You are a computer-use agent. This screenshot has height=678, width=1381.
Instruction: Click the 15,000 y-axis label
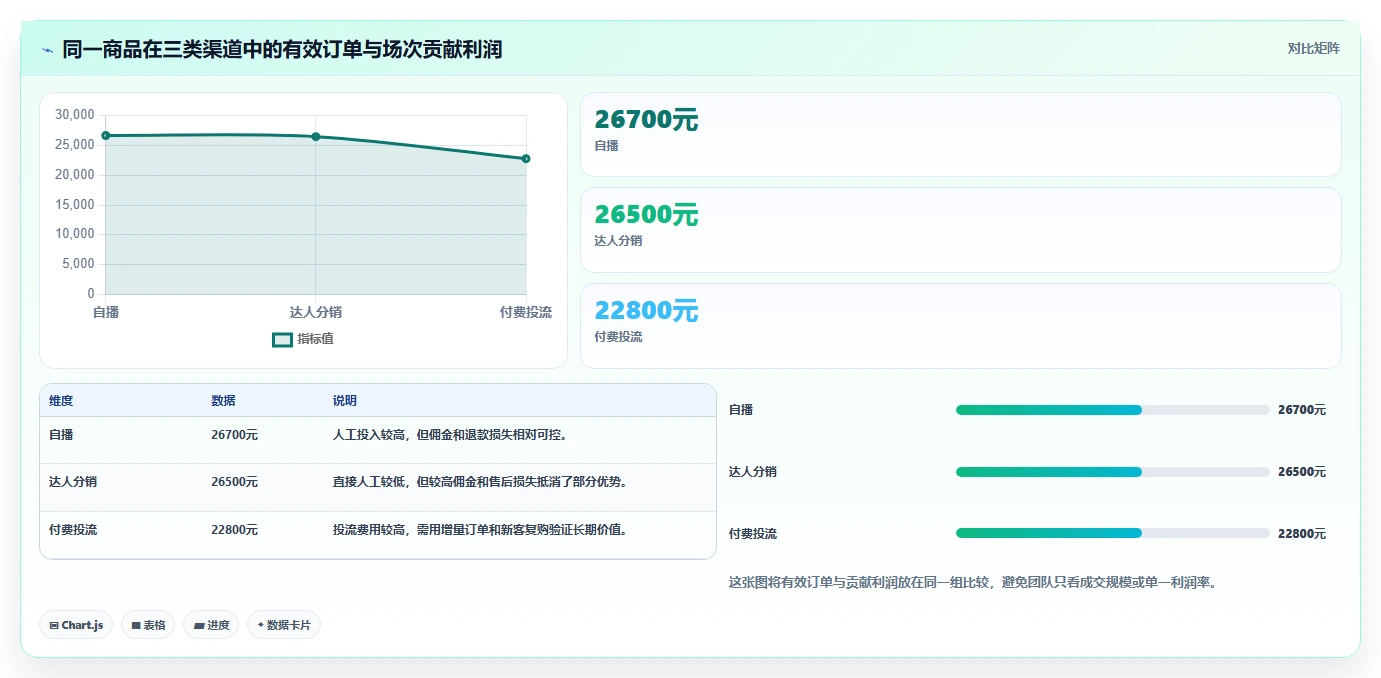click(x=75, y=204)
